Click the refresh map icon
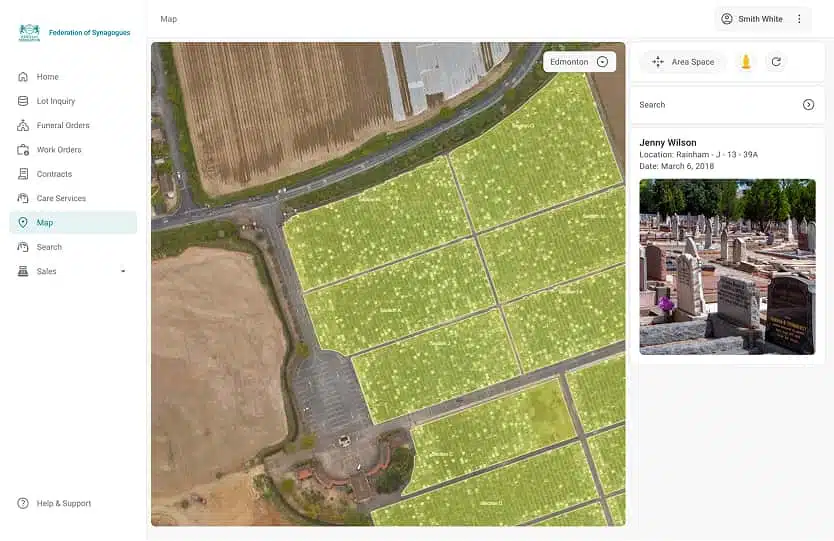This screenshot has height=541, width=834. pyautogui.click(x=776, y=62)
